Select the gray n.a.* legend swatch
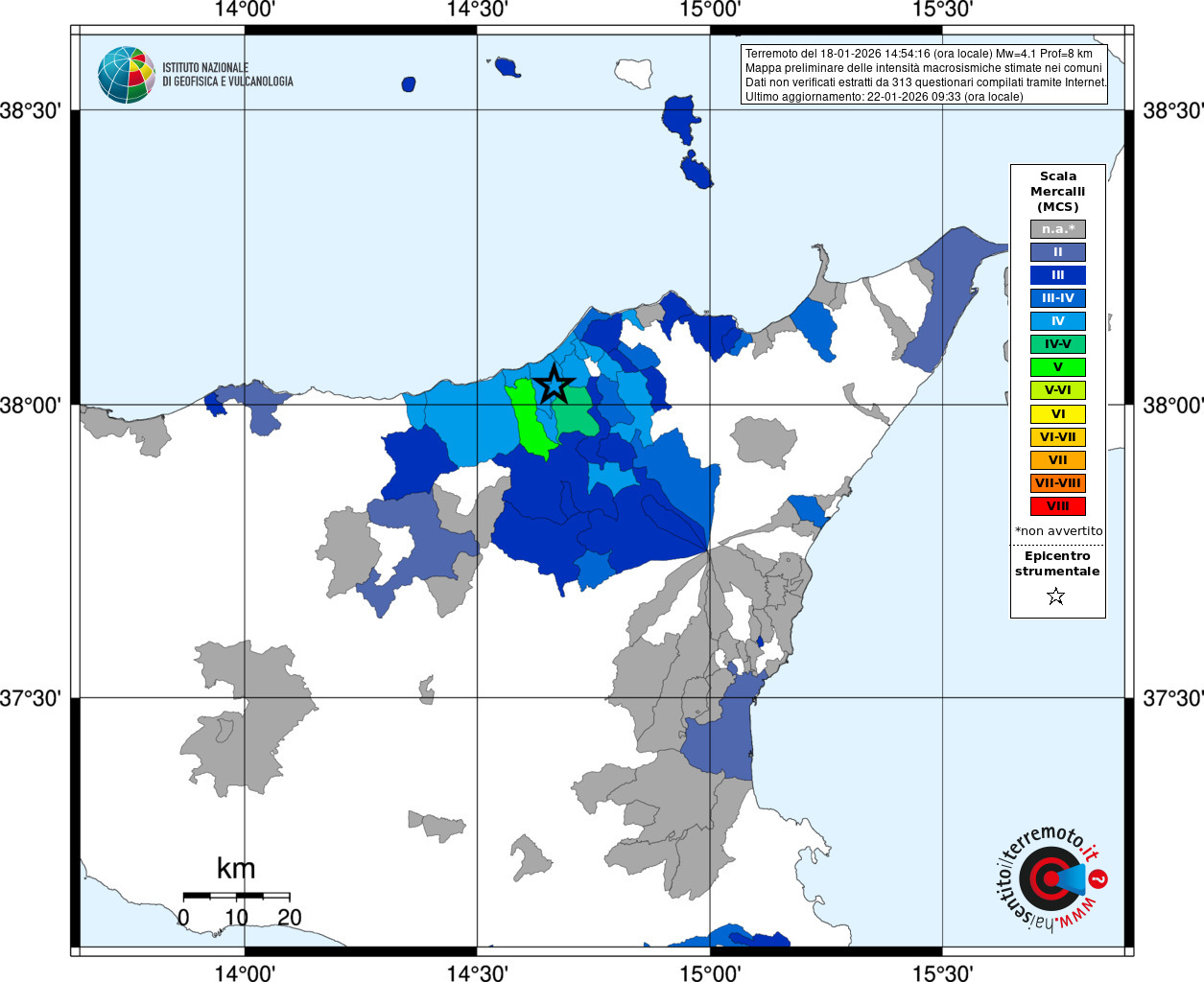This screenshot has width=1204, height=982. pyautogui.click(x=1058, y=229)
